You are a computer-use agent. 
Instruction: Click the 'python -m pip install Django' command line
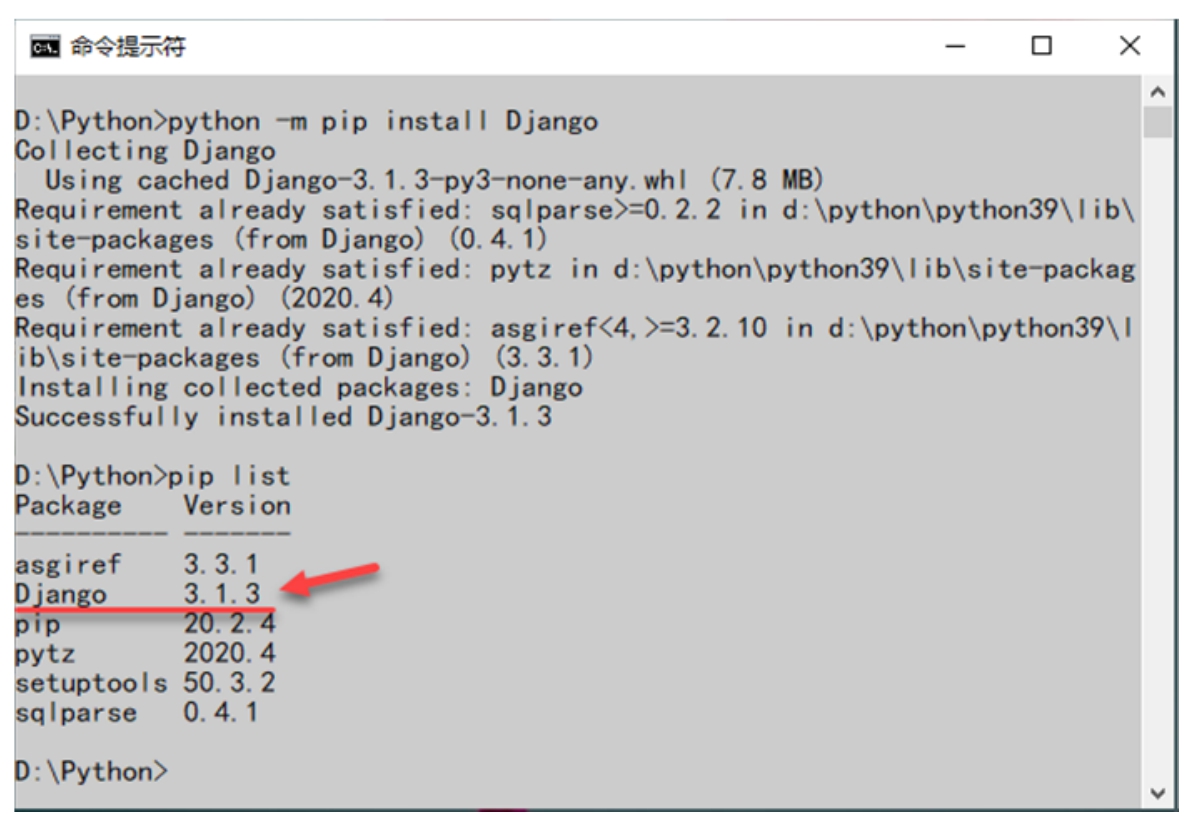(x=307, y=121)
